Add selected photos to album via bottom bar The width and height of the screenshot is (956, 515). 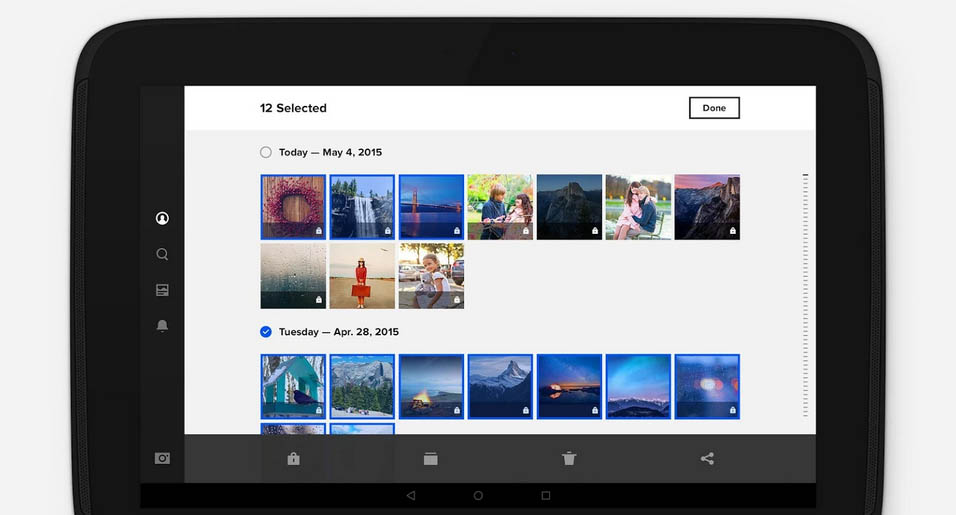[x=431, y=459]
